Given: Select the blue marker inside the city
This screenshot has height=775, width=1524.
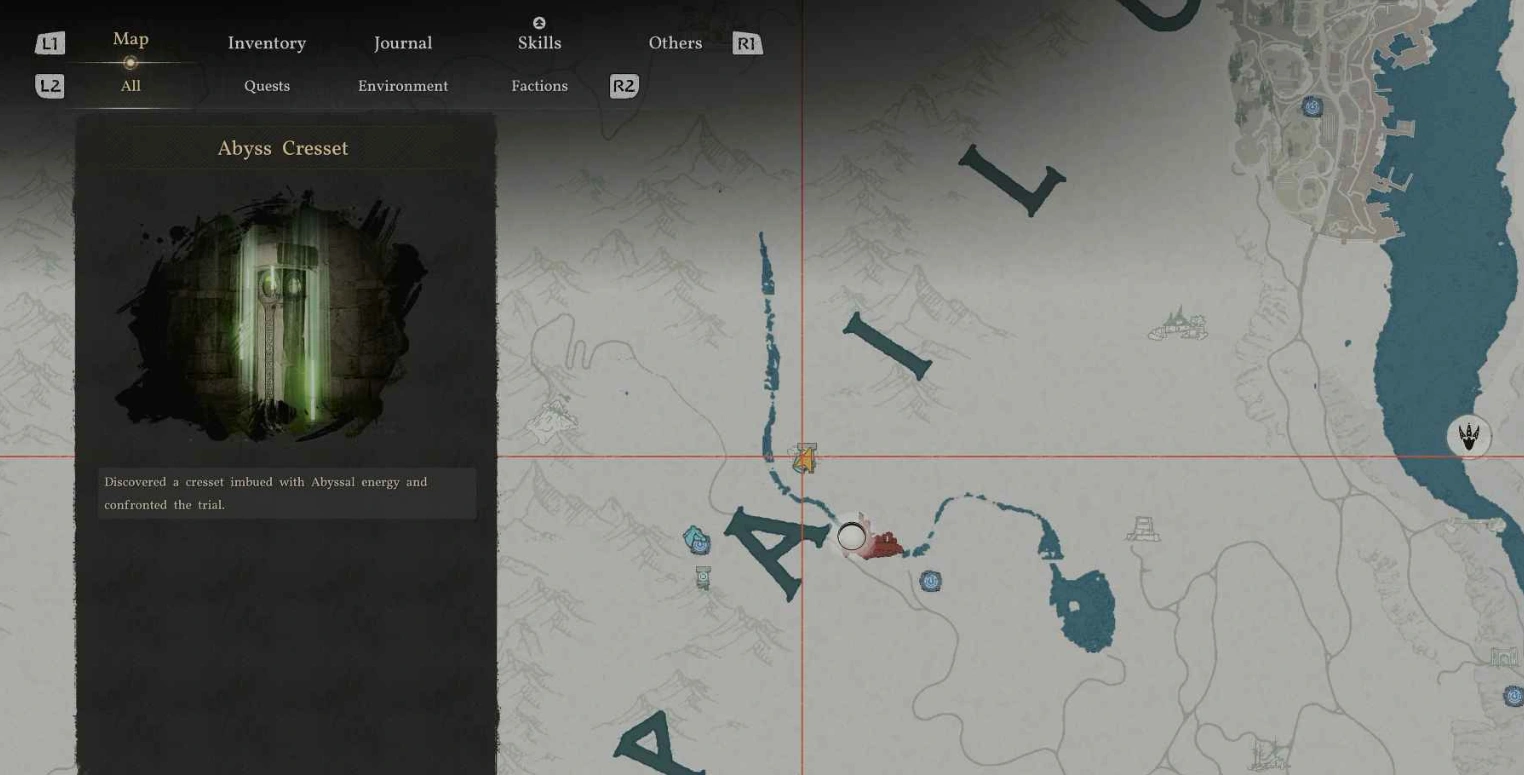Looking at the screenshot, I should pos(1312,107).
